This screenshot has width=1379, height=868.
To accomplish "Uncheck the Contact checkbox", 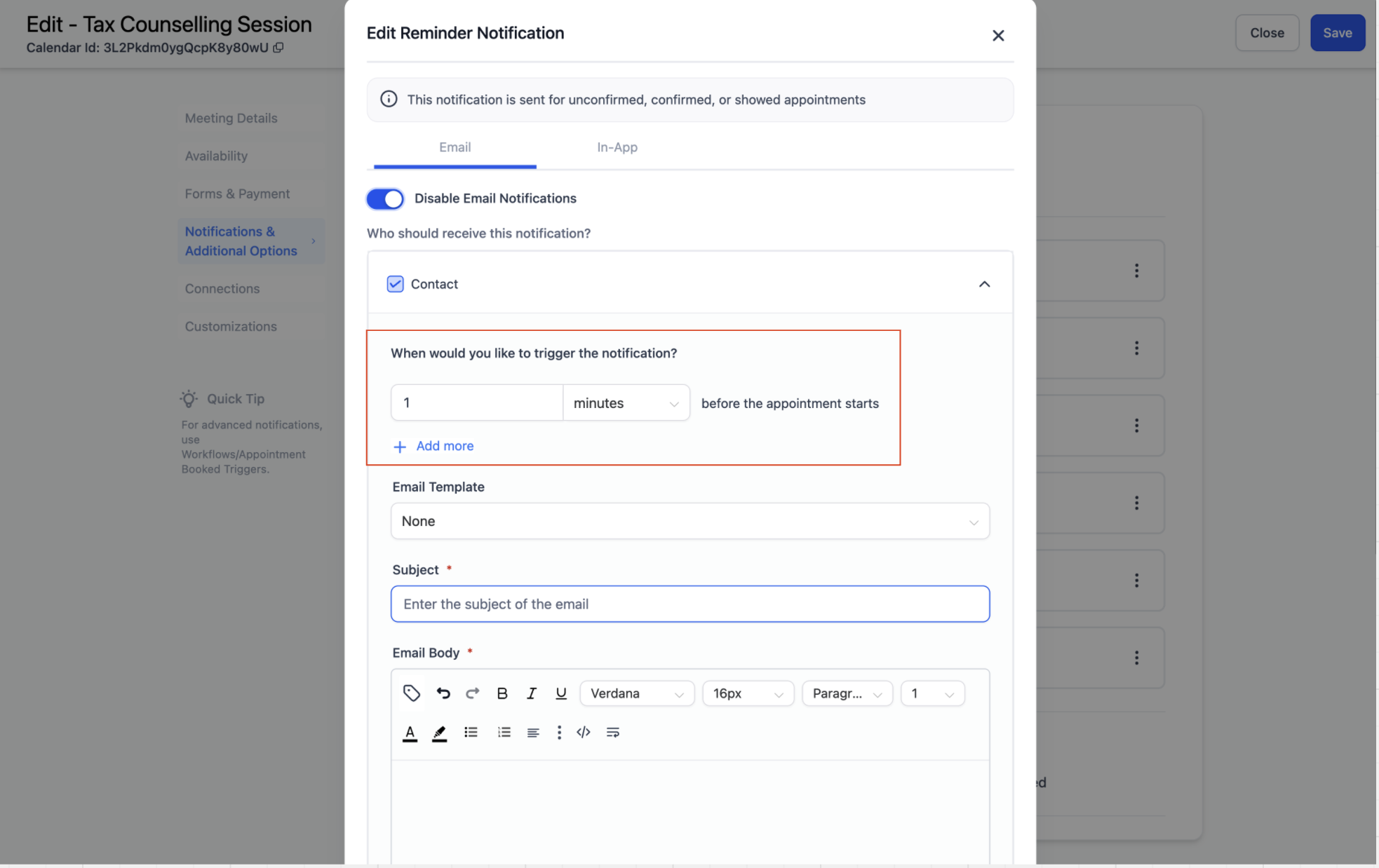I will tap(395, 284).
